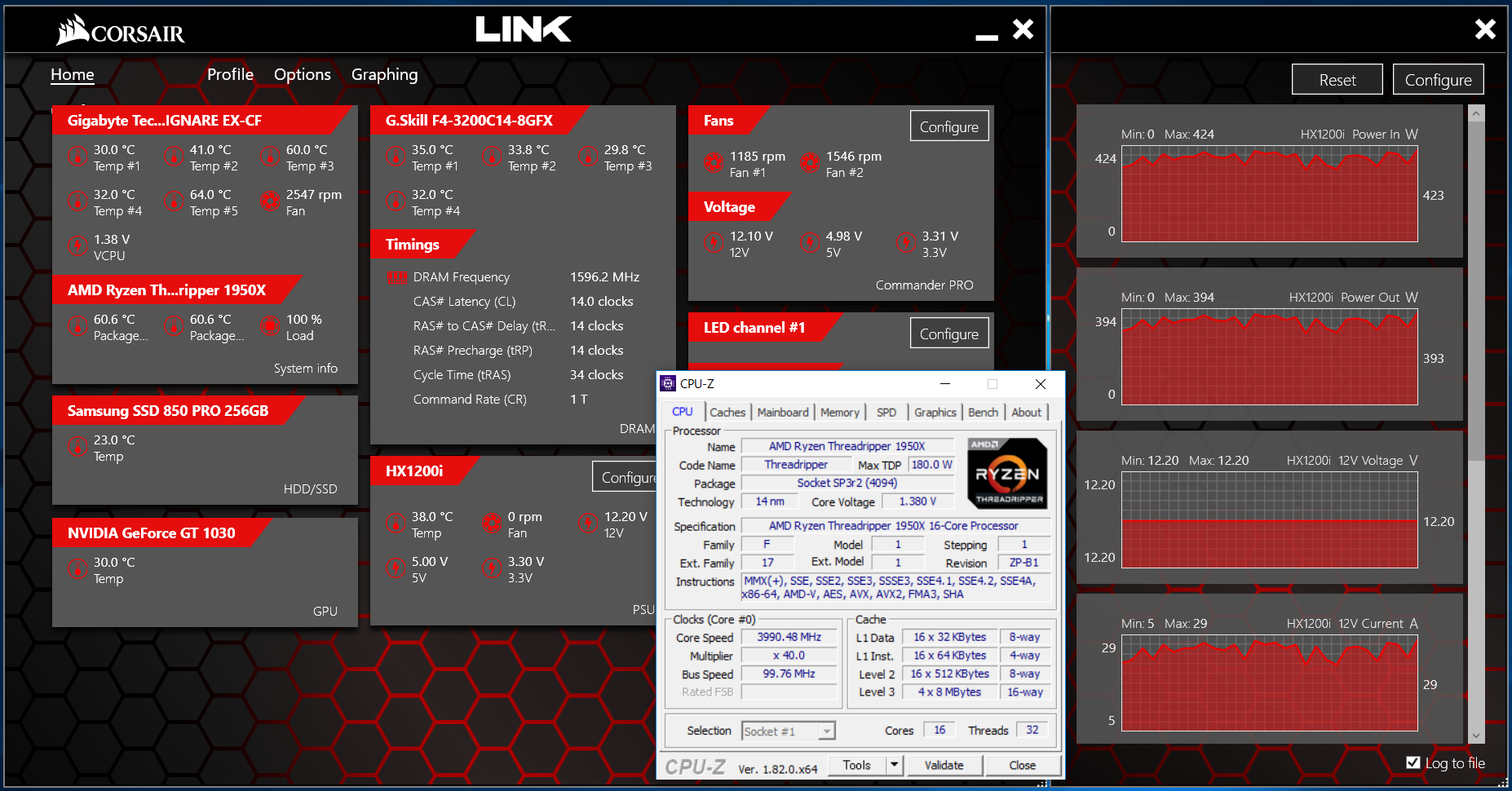Click the graph panel scroll up arrow
Viewport: 1512px width, 791px height.
(x=1475, y=114)
